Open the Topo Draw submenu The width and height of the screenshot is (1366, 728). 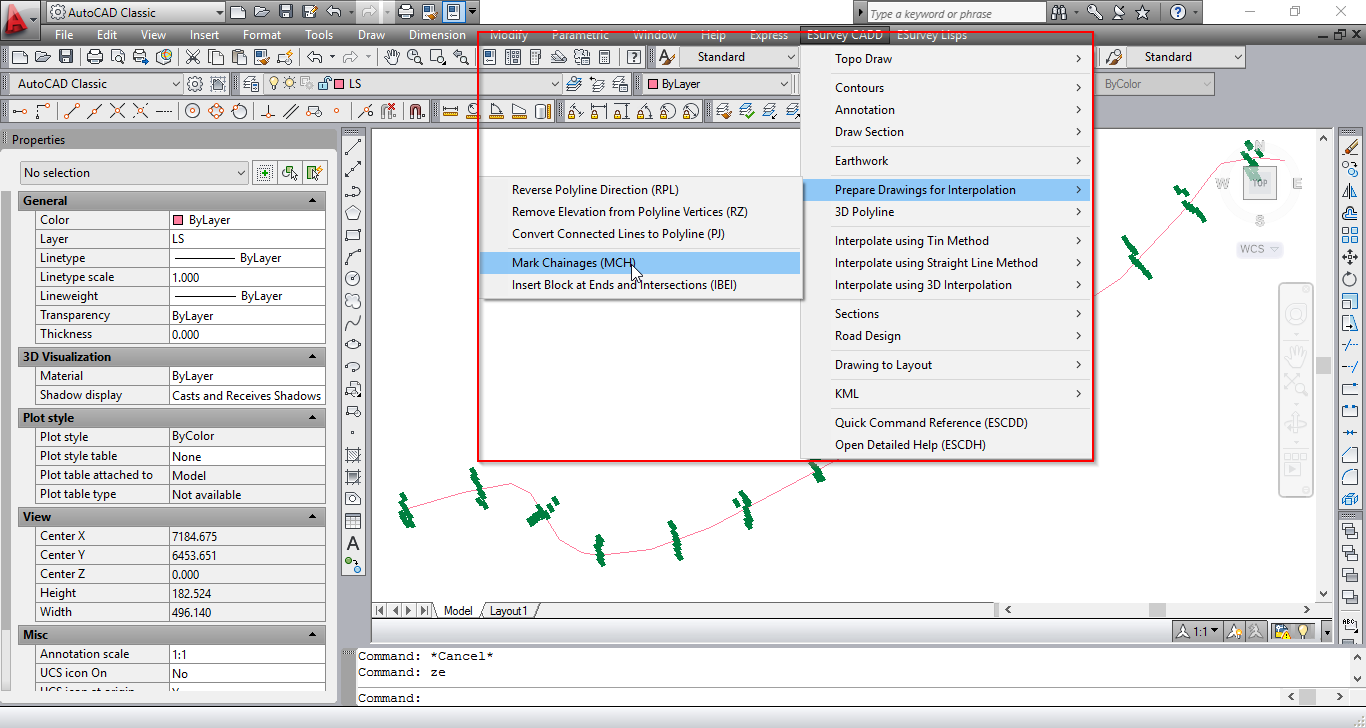(863, 59)
